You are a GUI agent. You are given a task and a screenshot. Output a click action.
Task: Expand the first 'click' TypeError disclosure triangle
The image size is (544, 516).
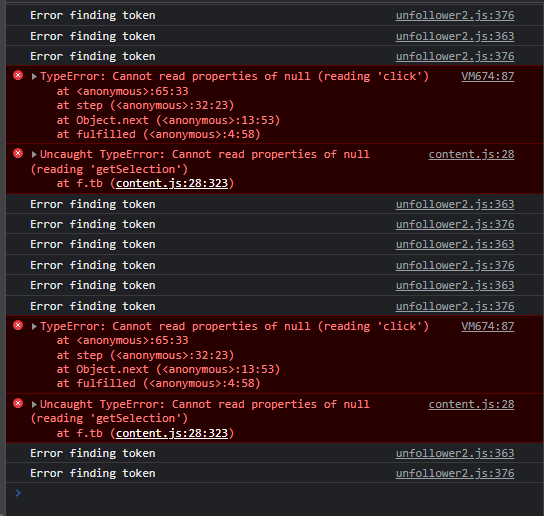(x=34, y=76)
